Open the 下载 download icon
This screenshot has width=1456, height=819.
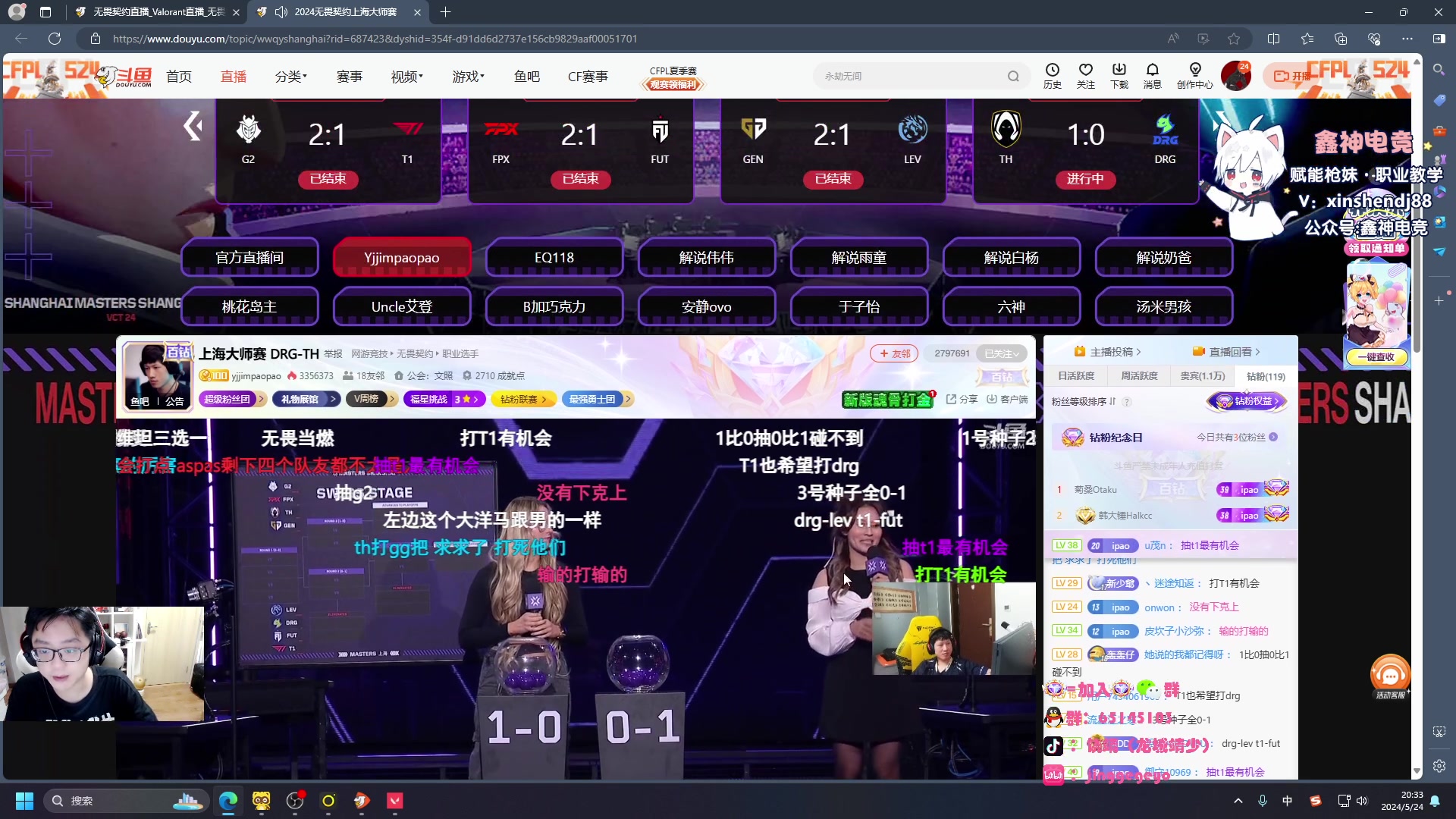[x=1119, y=76]
